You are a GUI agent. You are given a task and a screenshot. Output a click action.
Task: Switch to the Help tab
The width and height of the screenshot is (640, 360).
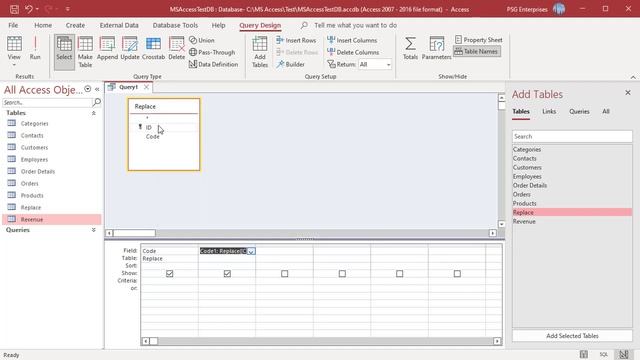(x=218, y=25)
